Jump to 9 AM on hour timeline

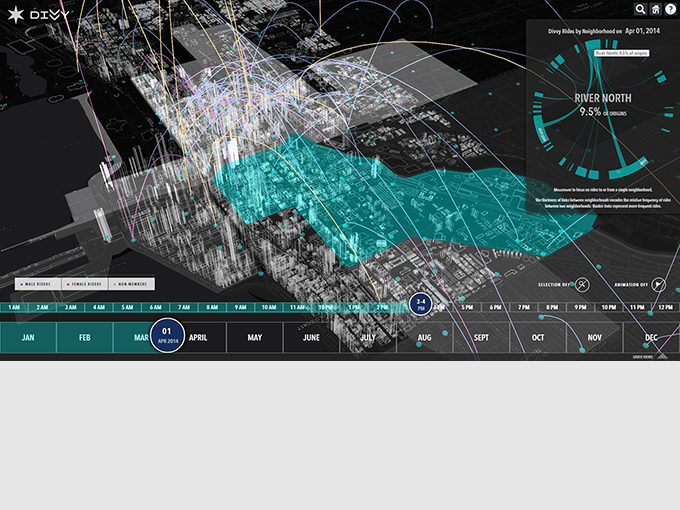tap(241, 307)
